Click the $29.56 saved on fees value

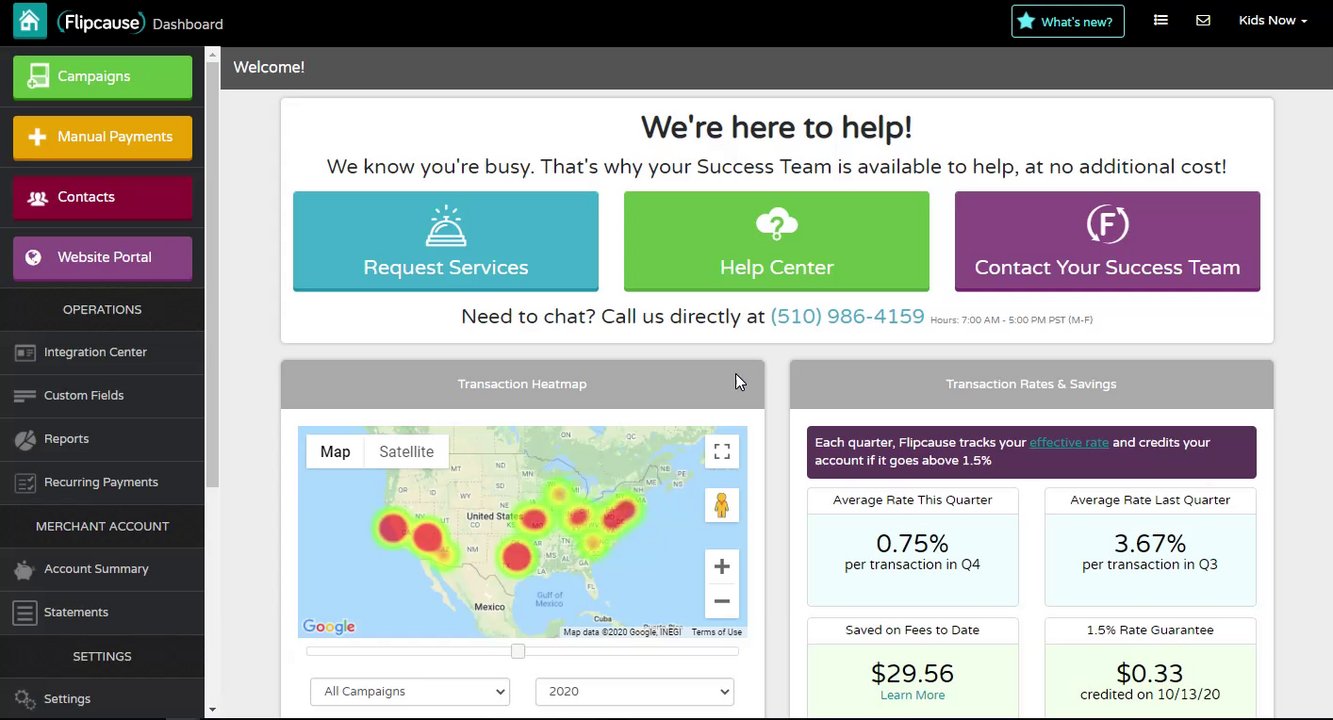[912, 673]
